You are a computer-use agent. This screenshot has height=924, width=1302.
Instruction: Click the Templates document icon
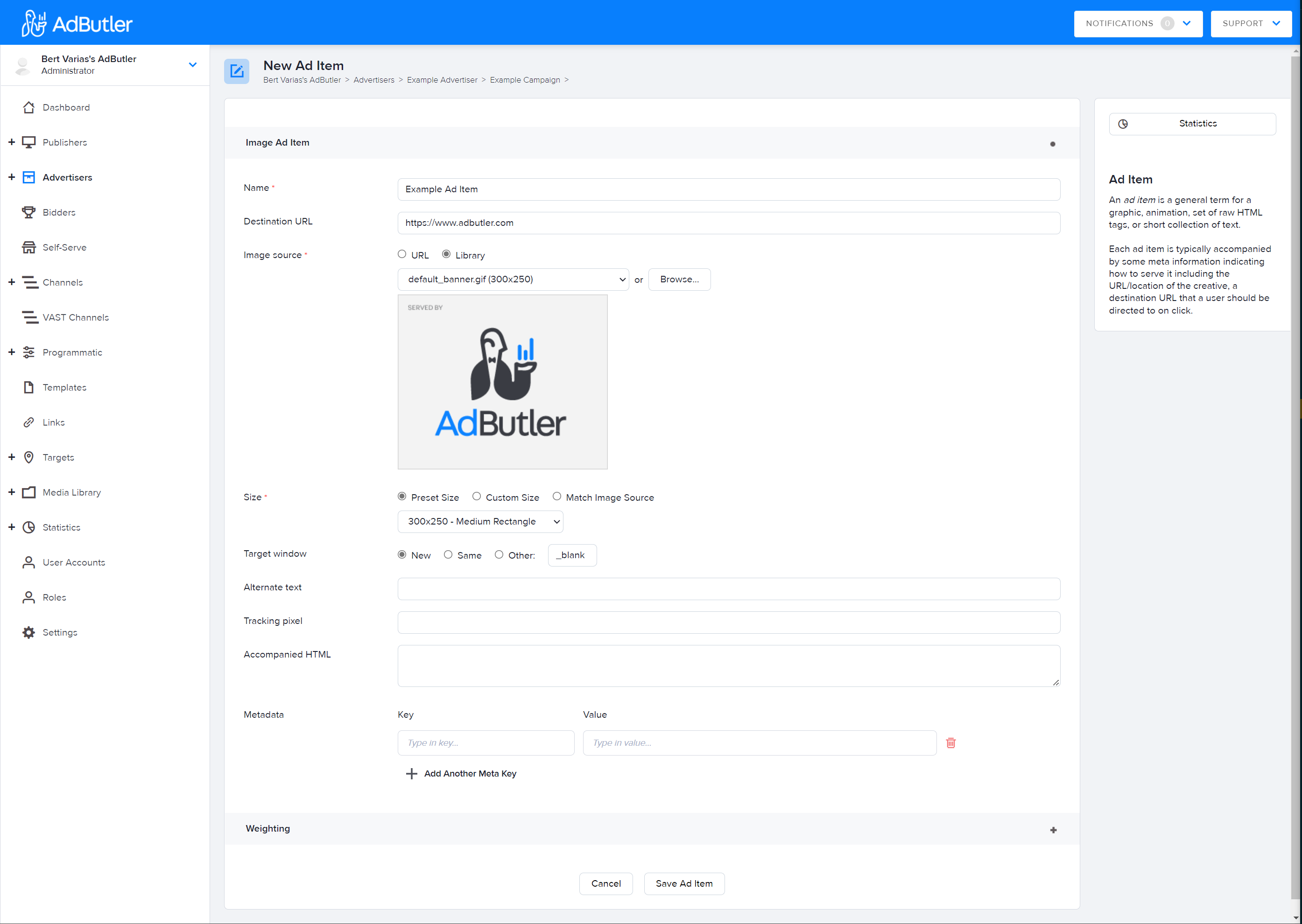[x=28, y=387]
